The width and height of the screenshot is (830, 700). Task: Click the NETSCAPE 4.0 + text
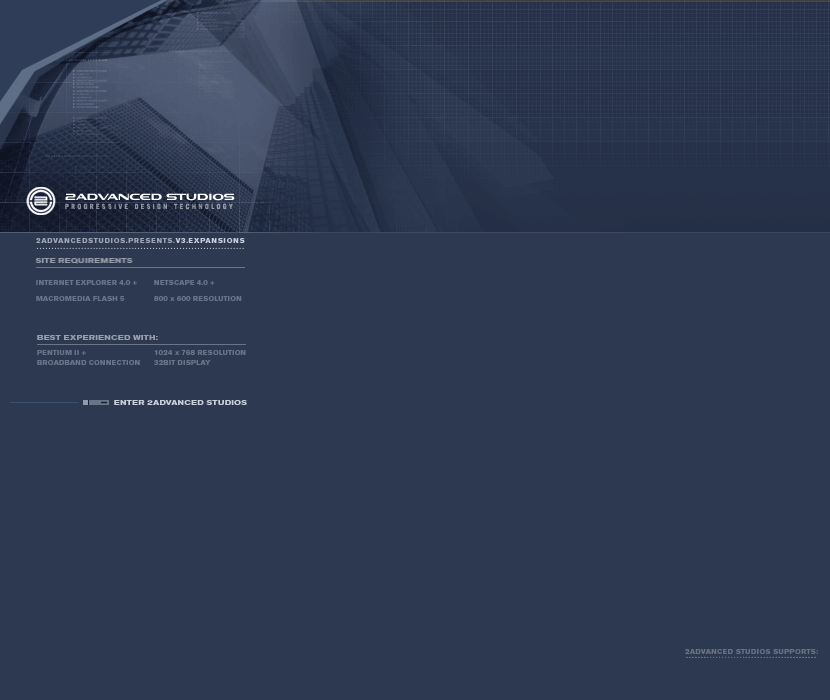click(x=184, y=283)
